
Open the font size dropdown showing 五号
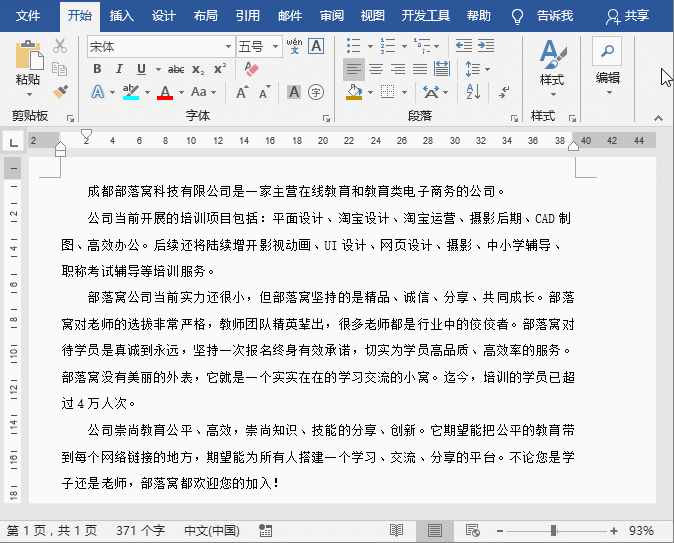pos(274,47)
